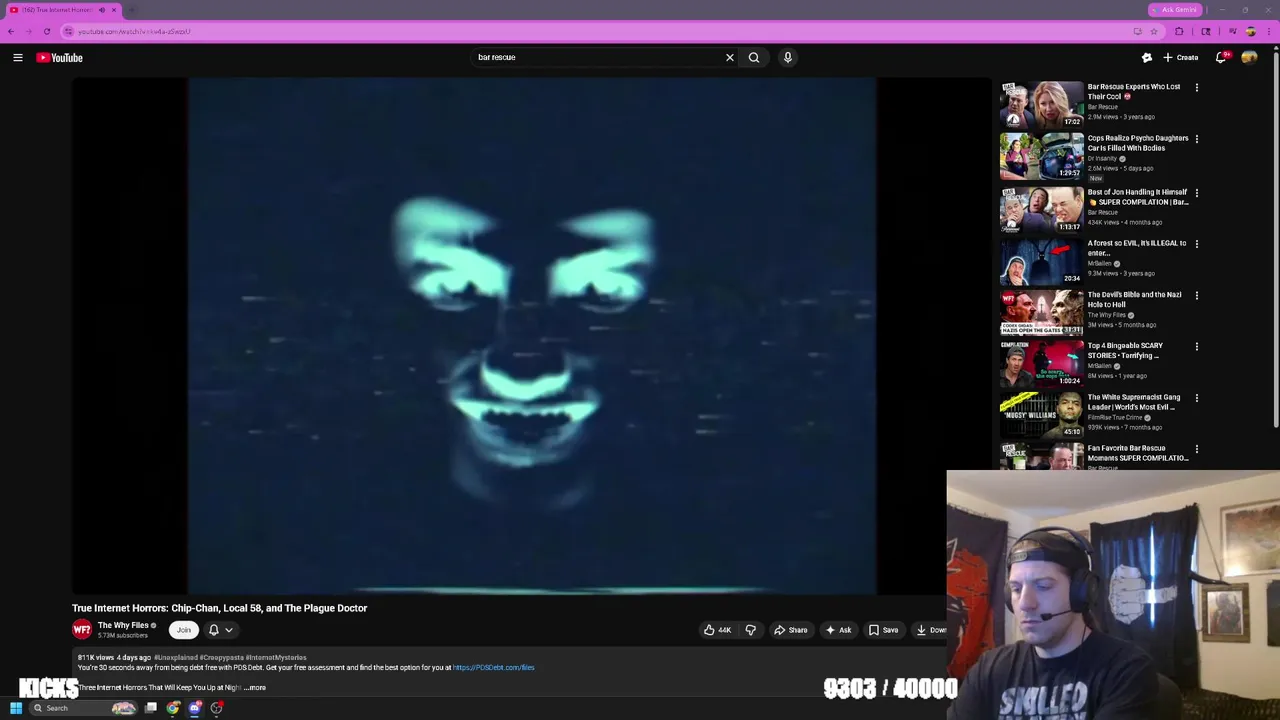Screen dimensions: 1280x720
Task: Open more options for "White Supremacist Gang Leader"
Action: (x=1197, y=398)
